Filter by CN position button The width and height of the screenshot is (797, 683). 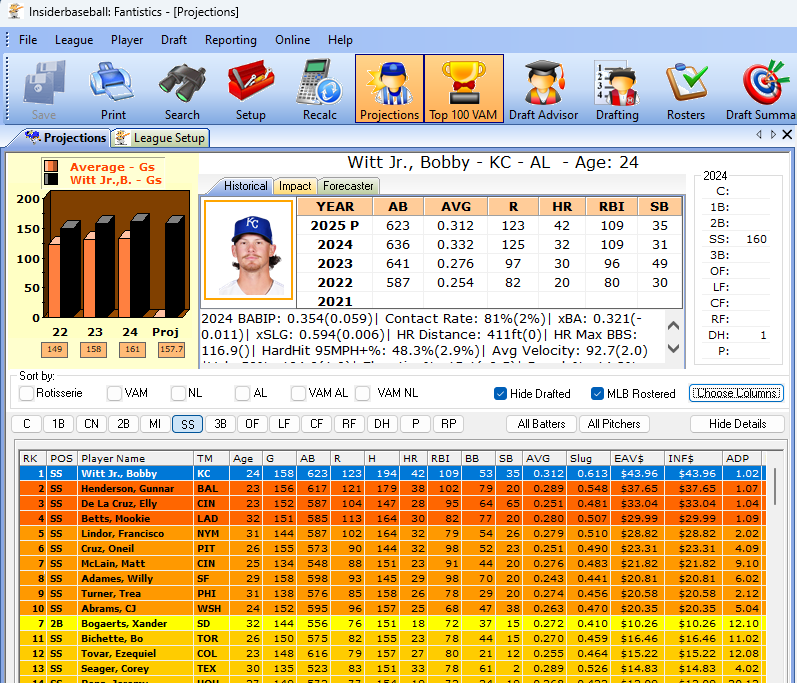pos(91,424)
